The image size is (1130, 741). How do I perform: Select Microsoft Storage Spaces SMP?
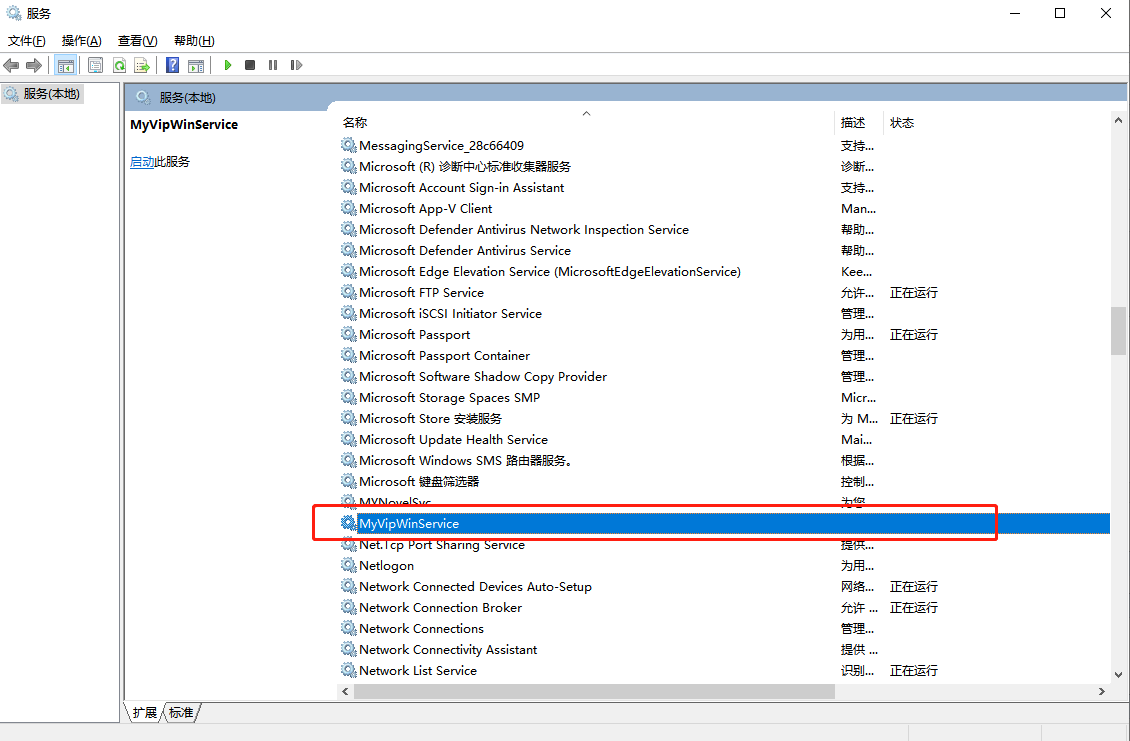[724, 397]
